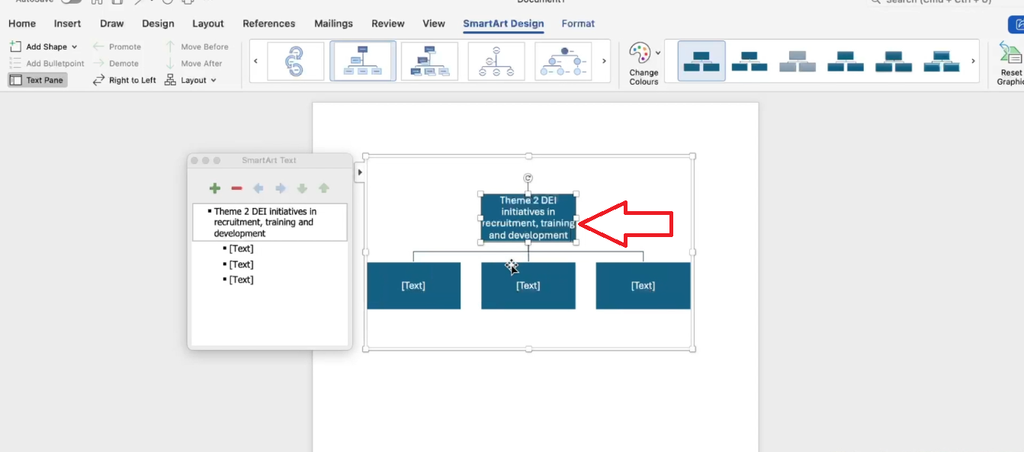Choose the fifth layout thumbnail with dark circle

pyautogui.click(x=564, y=61)
